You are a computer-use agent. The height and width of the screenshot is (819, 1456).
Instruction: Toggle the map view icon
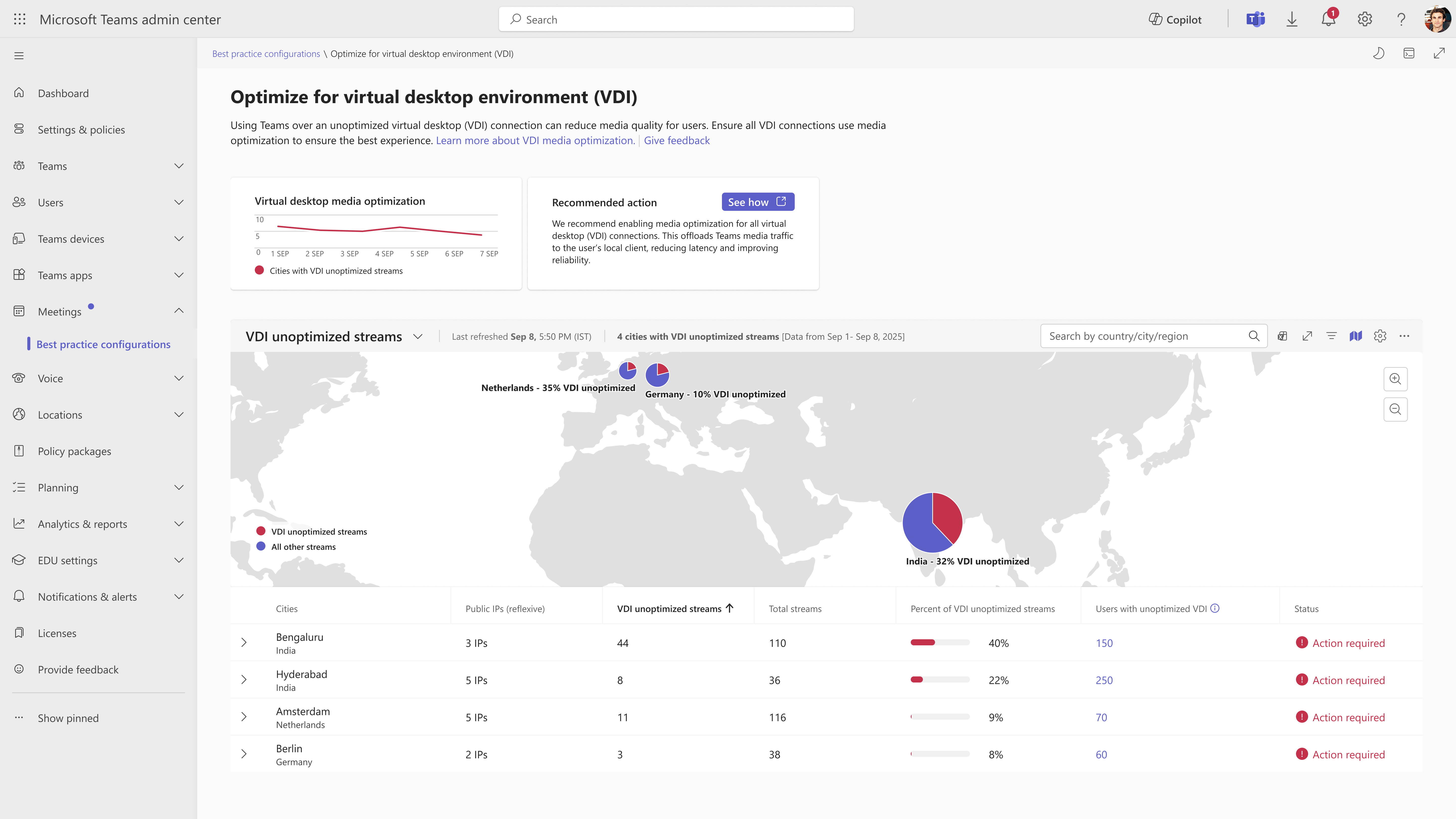(x=1355, y=336)
